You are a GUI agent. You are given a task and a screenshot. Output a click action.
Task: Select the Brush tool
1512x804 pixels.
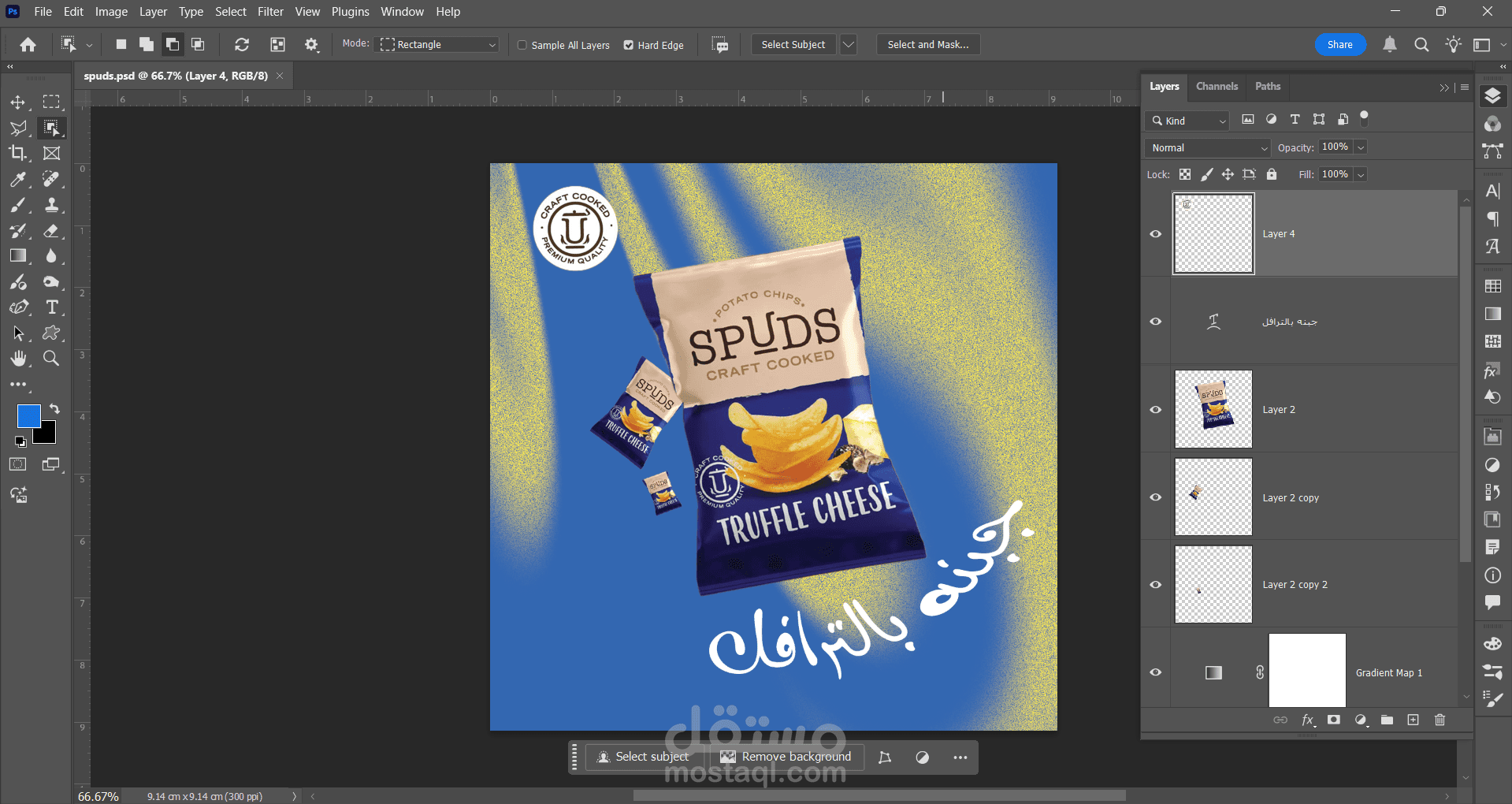click(x=17, y=205)
